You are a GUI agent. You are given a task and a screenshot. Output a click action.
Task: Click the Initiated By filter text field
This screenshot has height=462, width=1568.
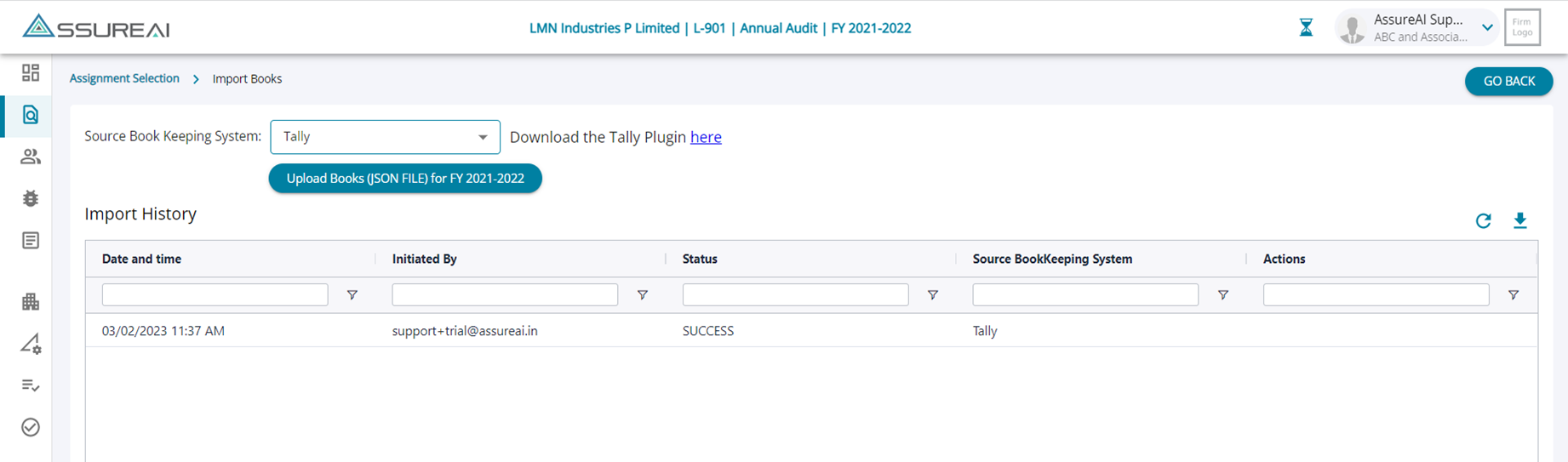[x=505, y=295]
